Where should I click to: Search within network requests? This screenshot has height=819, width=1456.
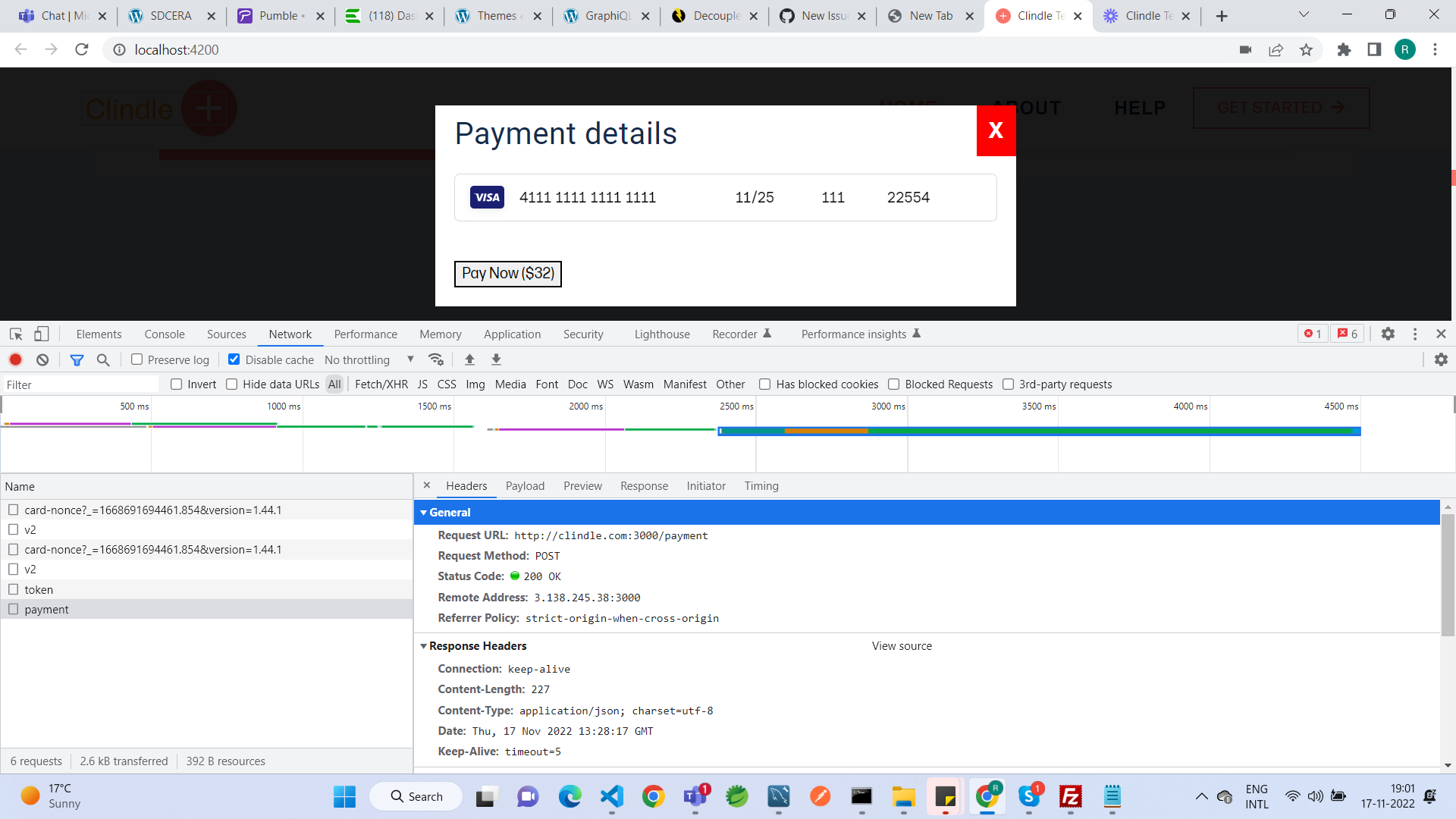103,359
